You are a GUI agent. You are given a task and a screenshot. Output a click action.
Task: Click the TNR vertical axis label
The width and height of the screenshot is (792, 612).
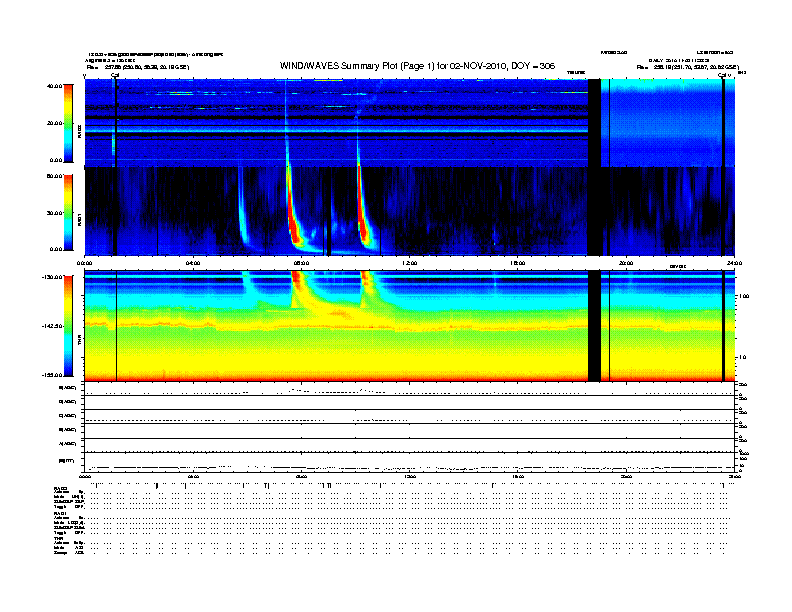(x=79, y=341)
